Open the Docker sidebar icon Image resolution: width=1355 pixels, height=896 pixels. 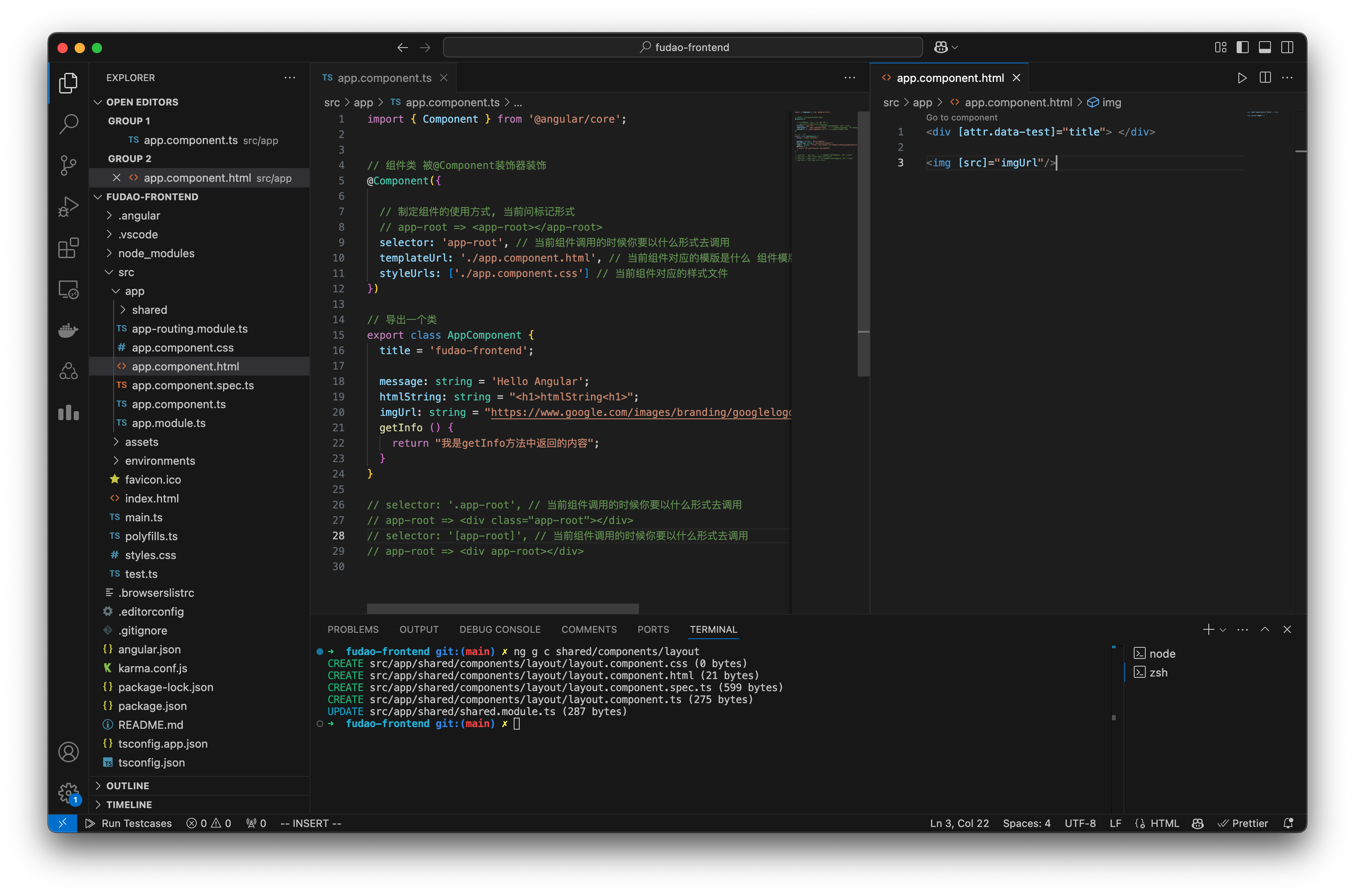coord(69,330)
